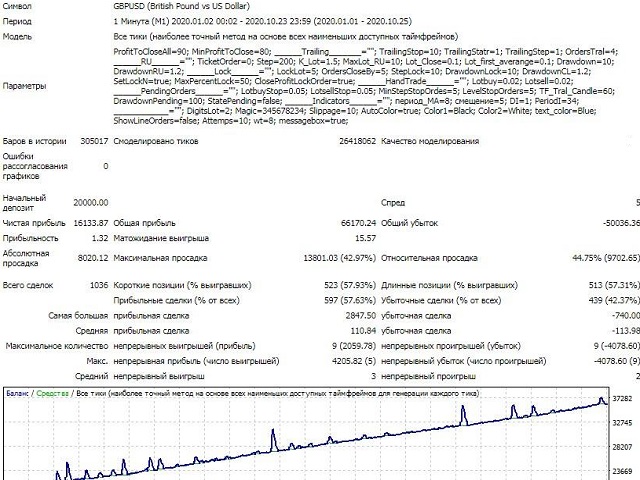Select the expected payoff value 15.57
The width and height of the screenshot is (640, 480).
click(365, 238)
